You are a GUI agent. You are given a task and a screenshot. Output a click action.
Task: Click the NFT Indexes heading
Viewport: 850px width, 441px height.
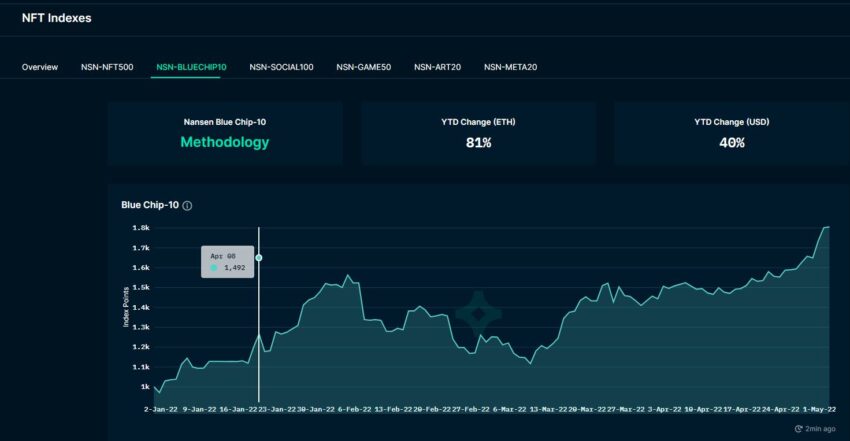point(56,18)
